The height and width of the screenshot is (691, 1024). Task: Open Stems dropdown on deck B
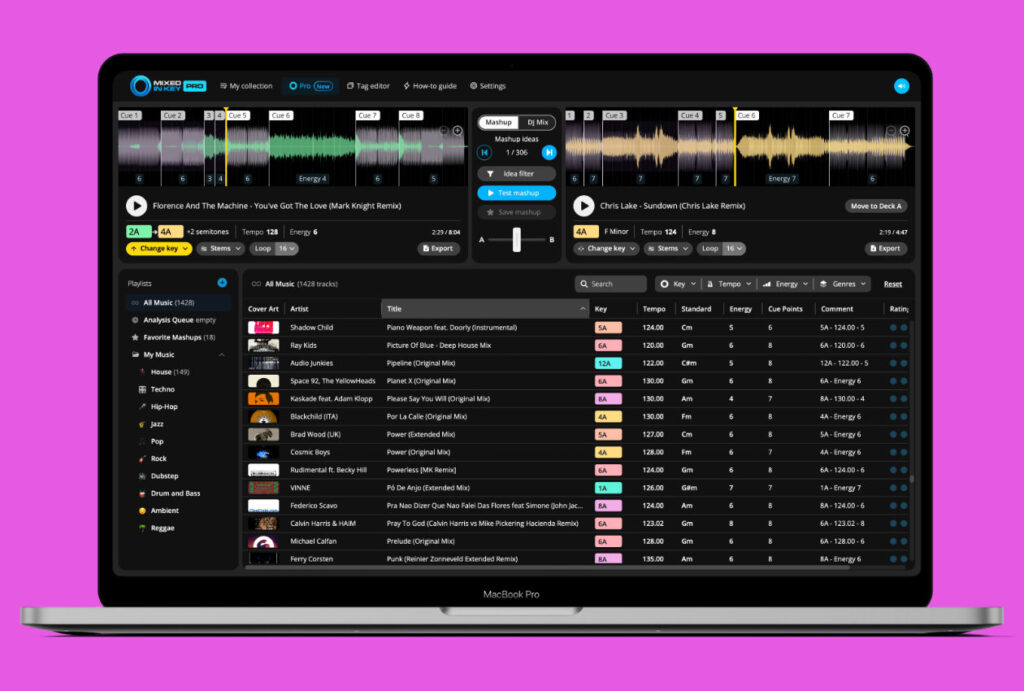click(667, 248)
